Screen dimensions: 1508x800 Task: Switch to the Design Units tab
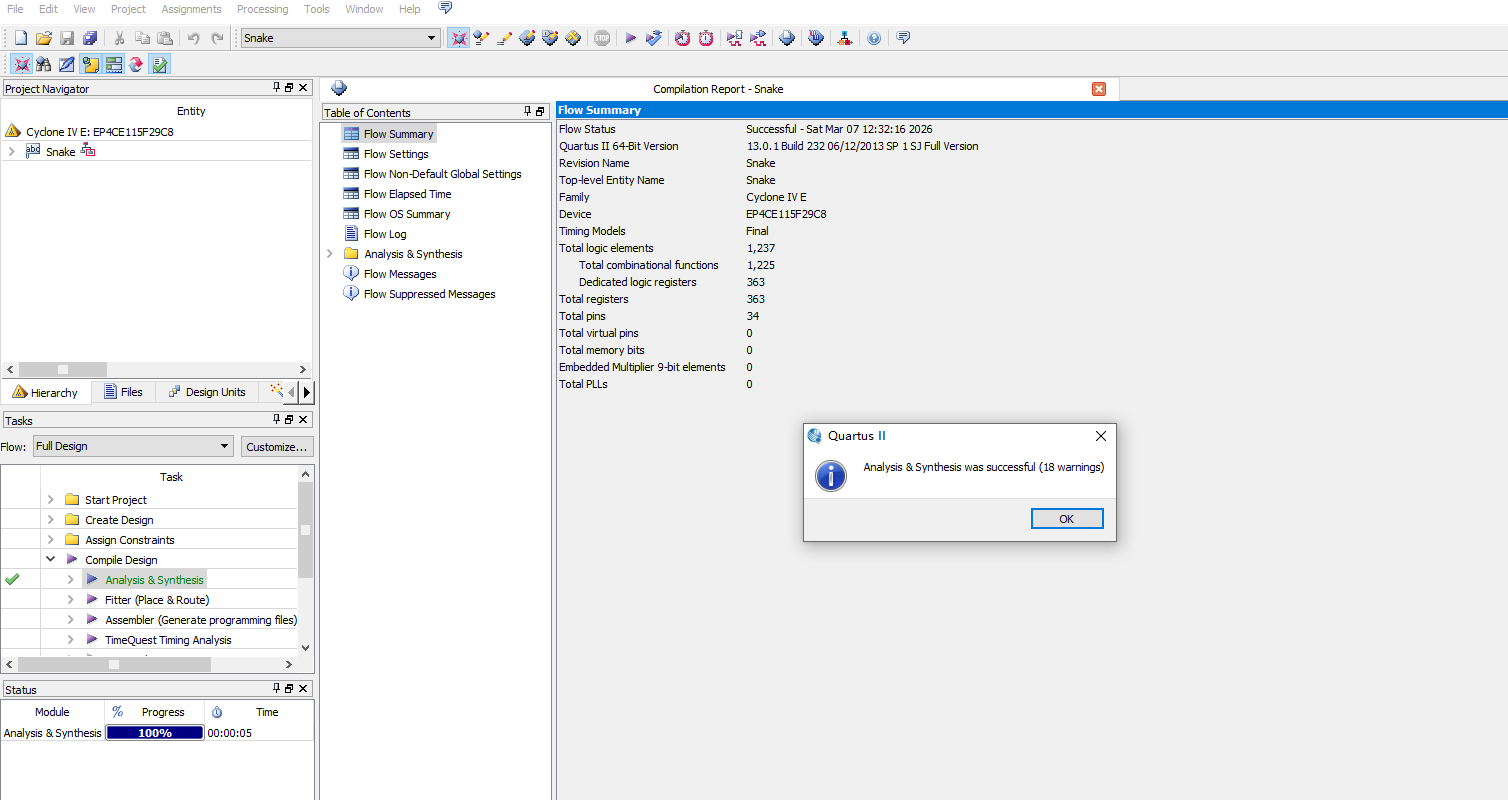[206, 392]
